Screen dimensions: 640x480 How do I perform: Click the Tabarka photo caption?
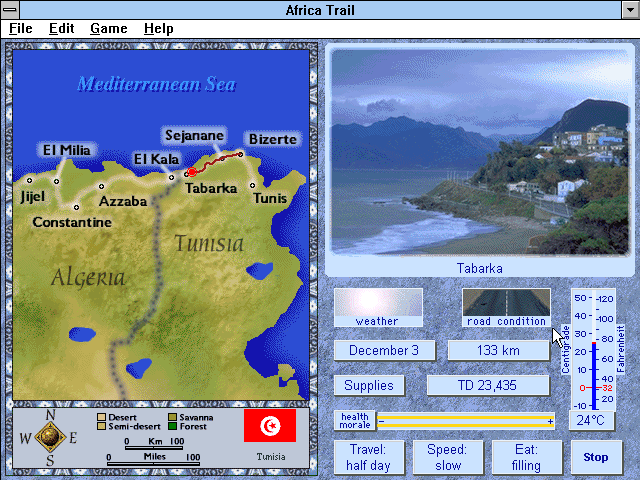(x=480, y=269)
